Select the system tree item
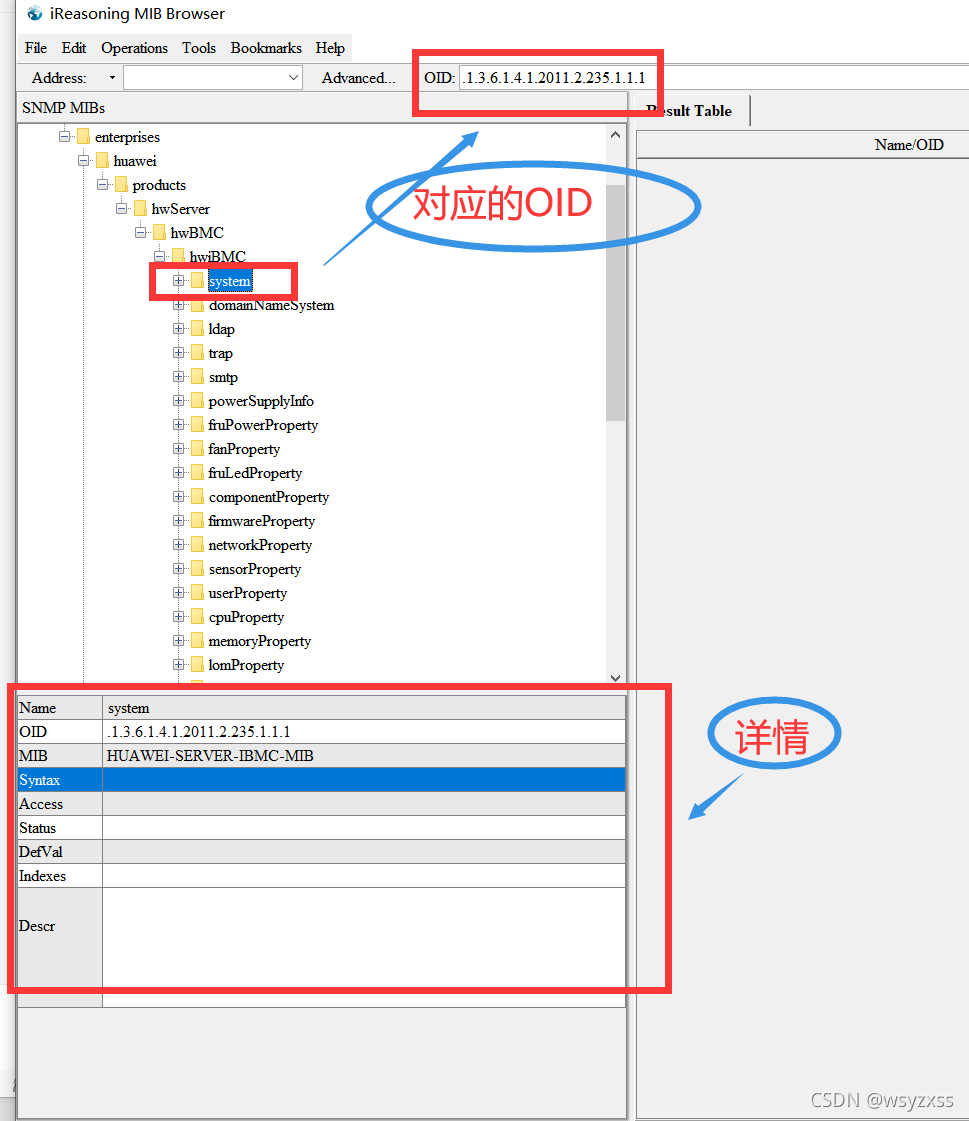The height and width of the screenshot is (1121, 969). pos(230,281)
